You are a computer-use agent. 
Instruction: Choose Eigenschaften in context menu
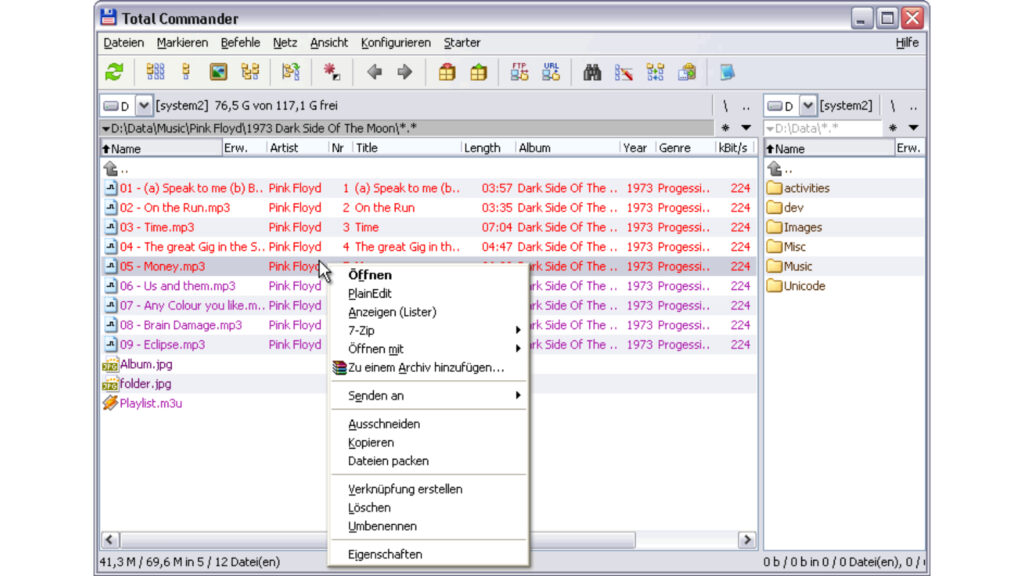[428, 554]
